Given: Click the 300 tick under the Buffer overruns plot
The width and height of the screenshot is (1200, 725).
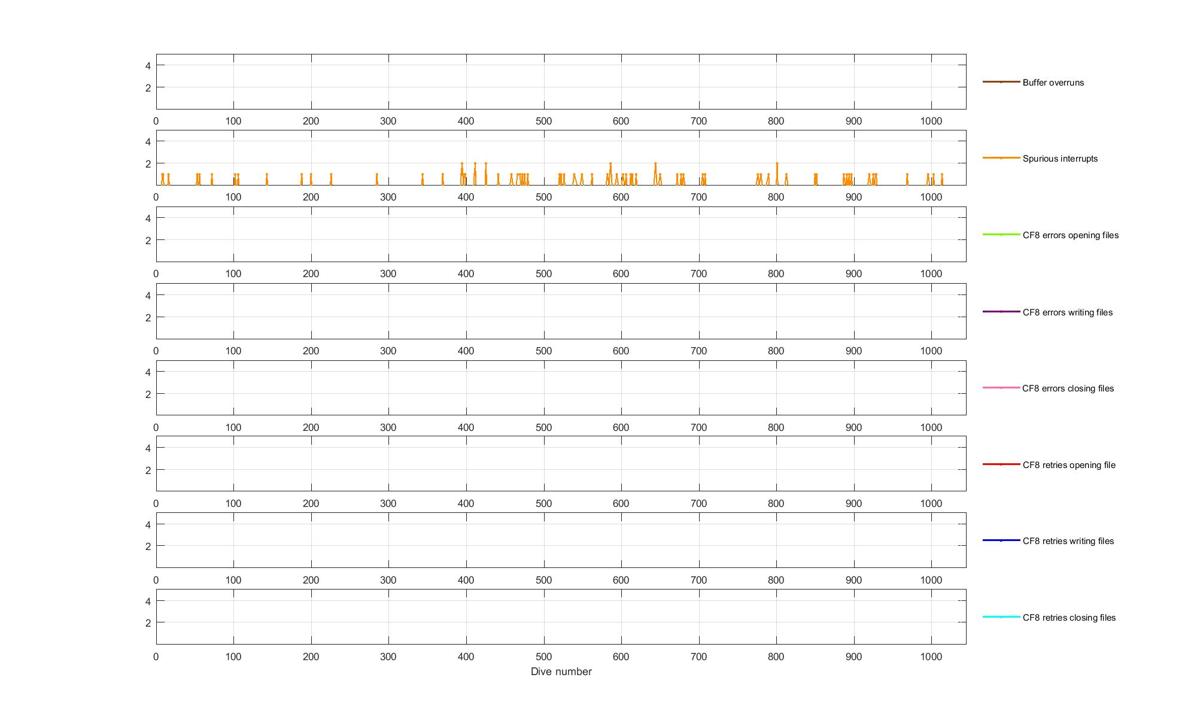Looking at the screenshot, I should [388, 121].
